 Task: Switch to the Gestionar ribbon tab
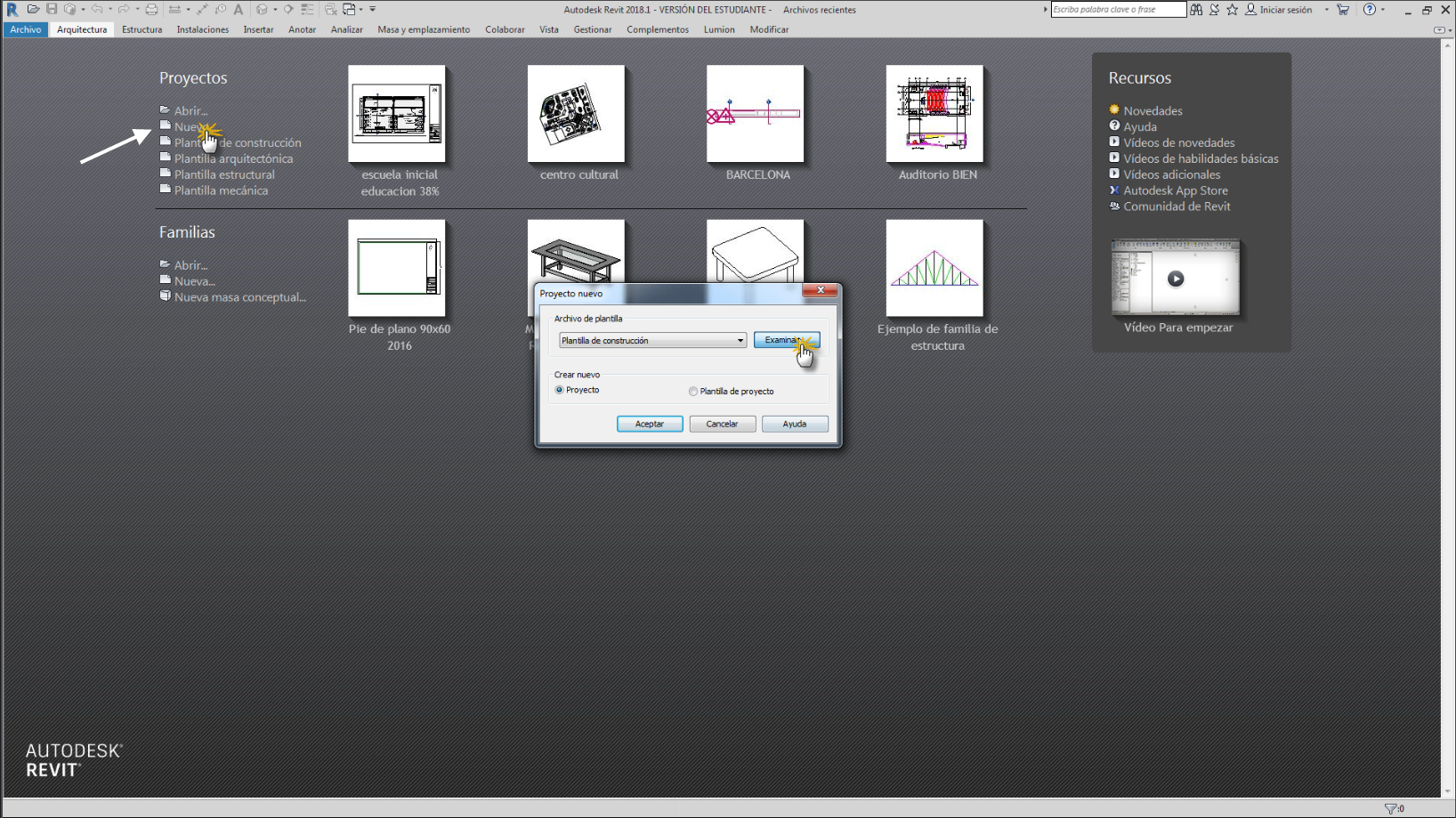point(592,29)
